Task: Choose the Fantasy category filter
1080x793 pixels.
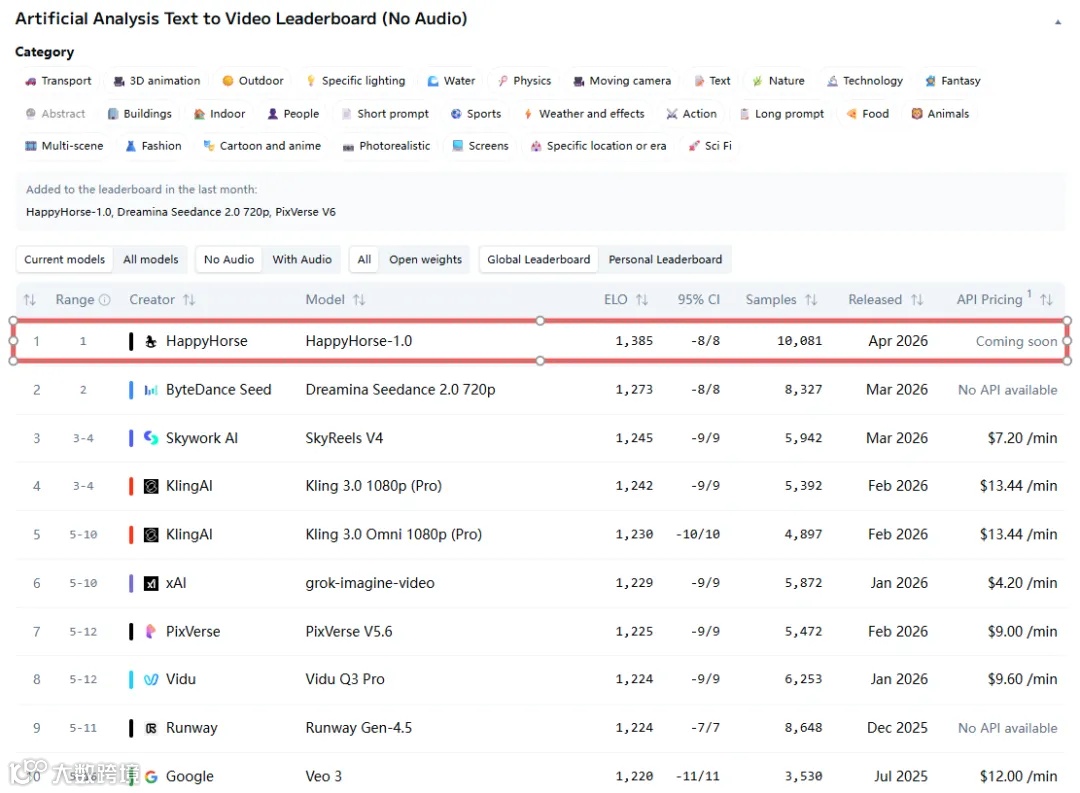Action: click(x=953, y=81)
